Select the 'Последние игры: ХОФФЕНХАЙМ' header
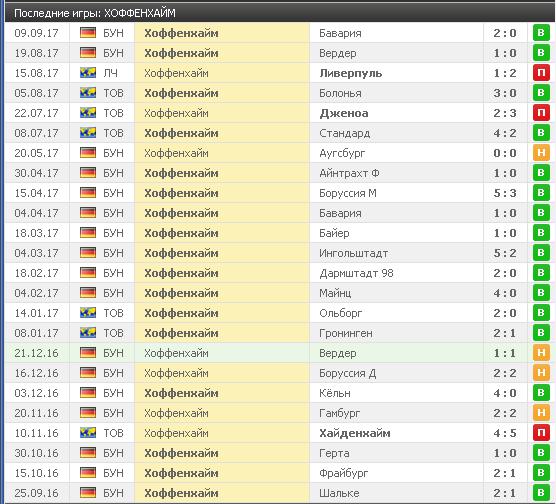The width and height of the screenshot is (556, 504). tap(95, 13)
